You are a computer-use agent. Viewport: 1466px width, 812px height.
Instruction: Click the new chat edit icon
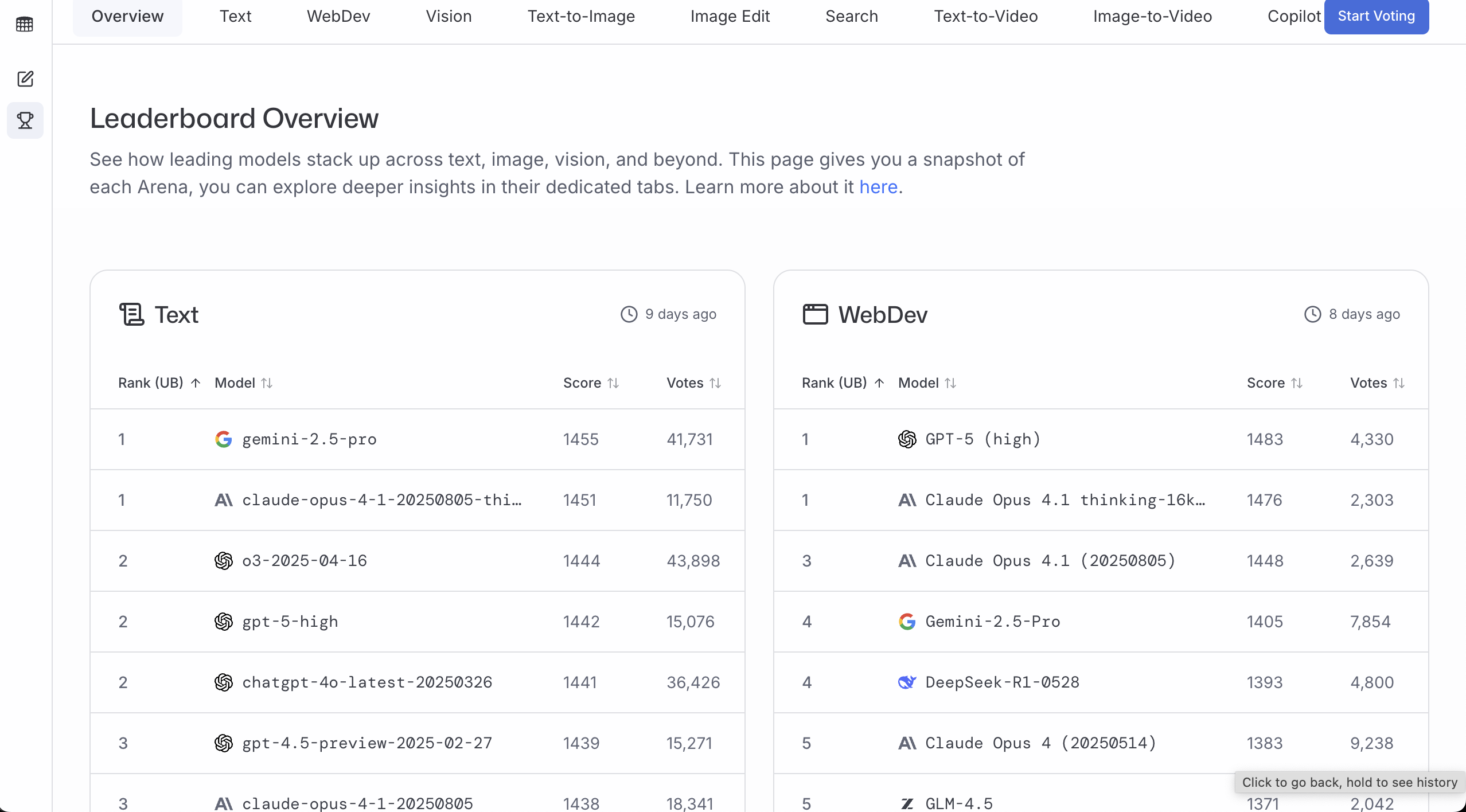pyautogui.click(x=25, y=79)
